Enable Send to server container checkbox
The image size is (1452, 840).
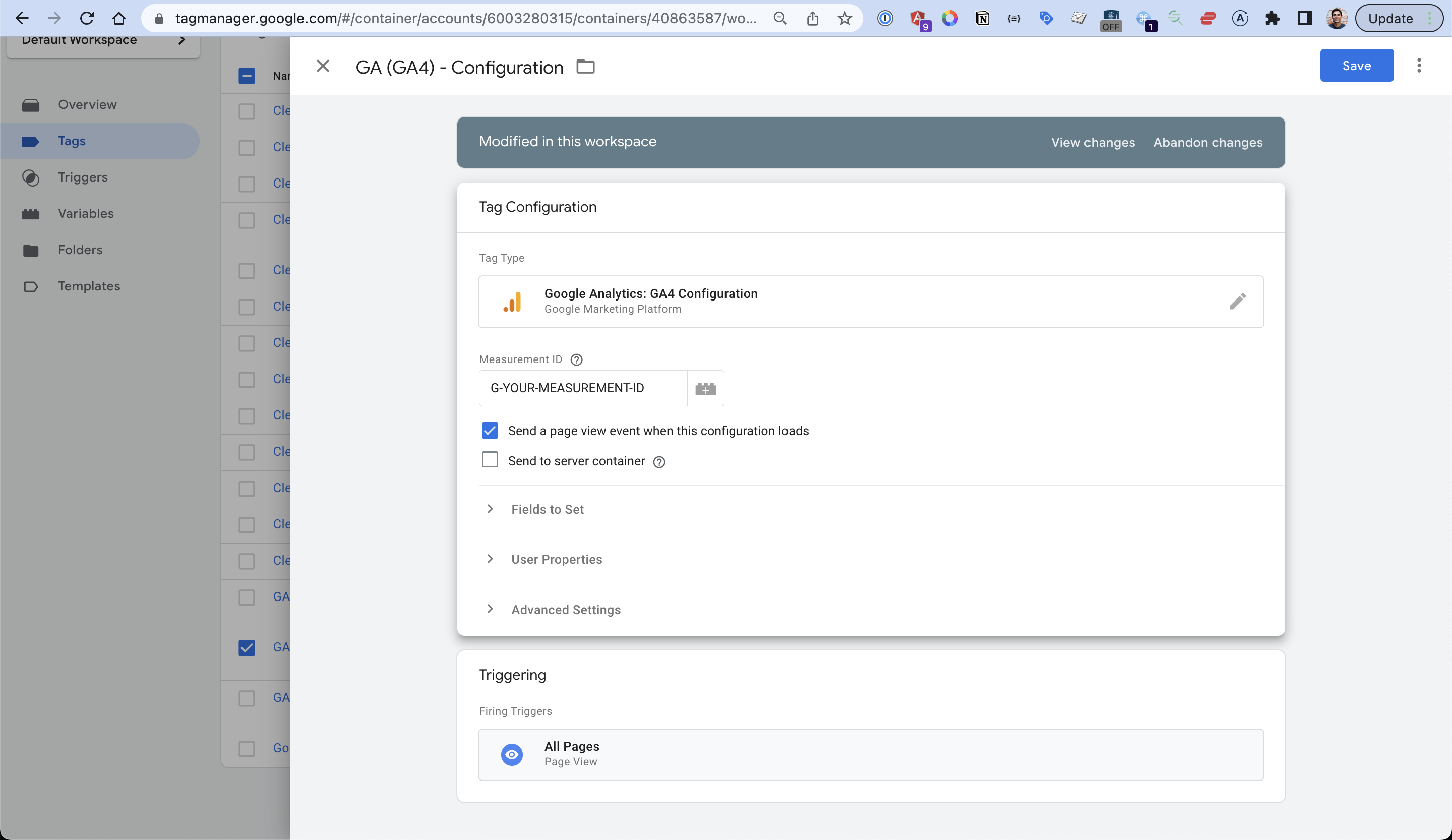[x=490, y=460]
